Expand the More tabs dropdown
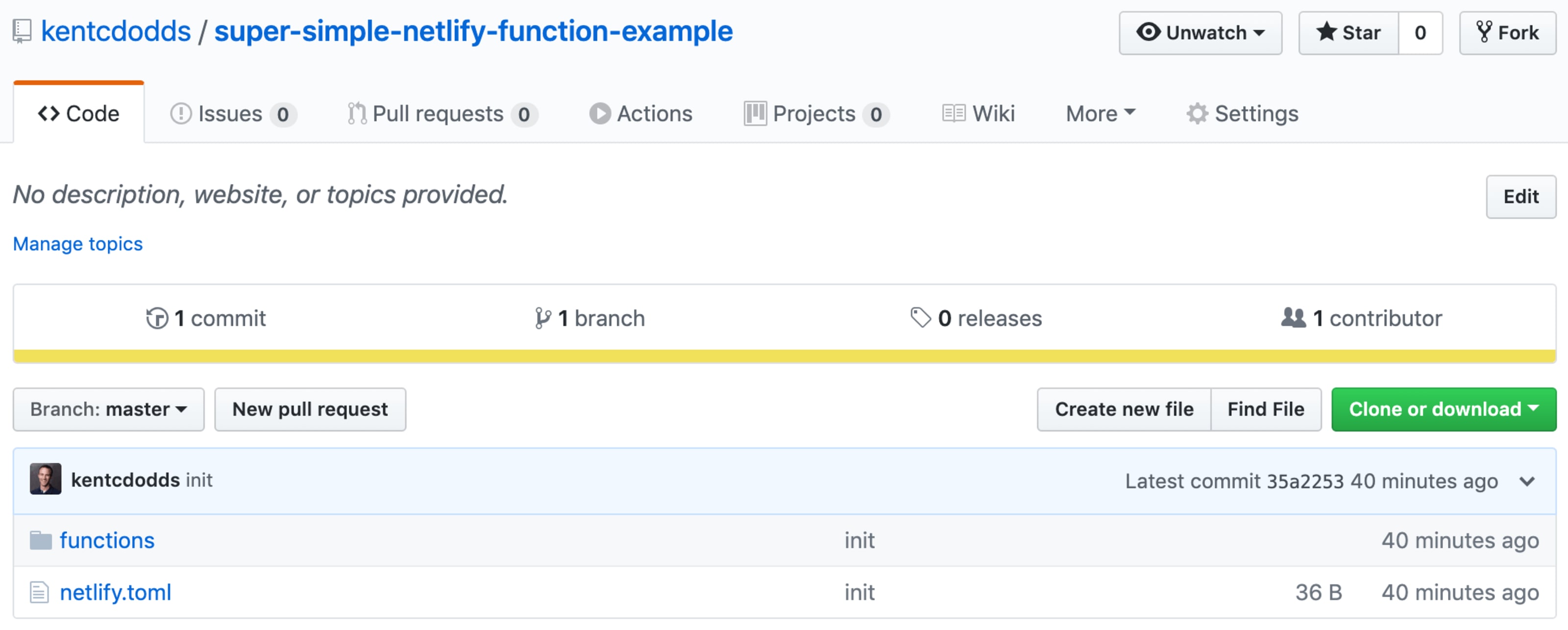This screenshot has height=630, width=1568. pos(1101,114)
